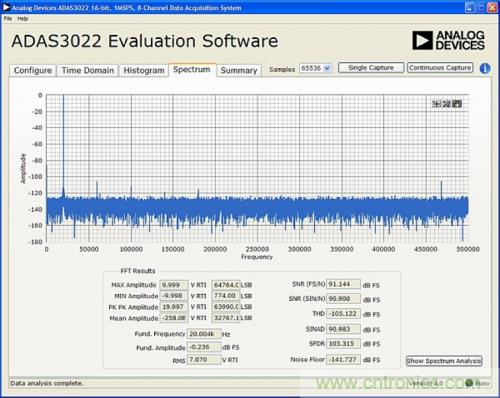The height and width of the screenshot is (398, 500).
Task: Start Continuous Capture
Action: [x=440, y=68]
